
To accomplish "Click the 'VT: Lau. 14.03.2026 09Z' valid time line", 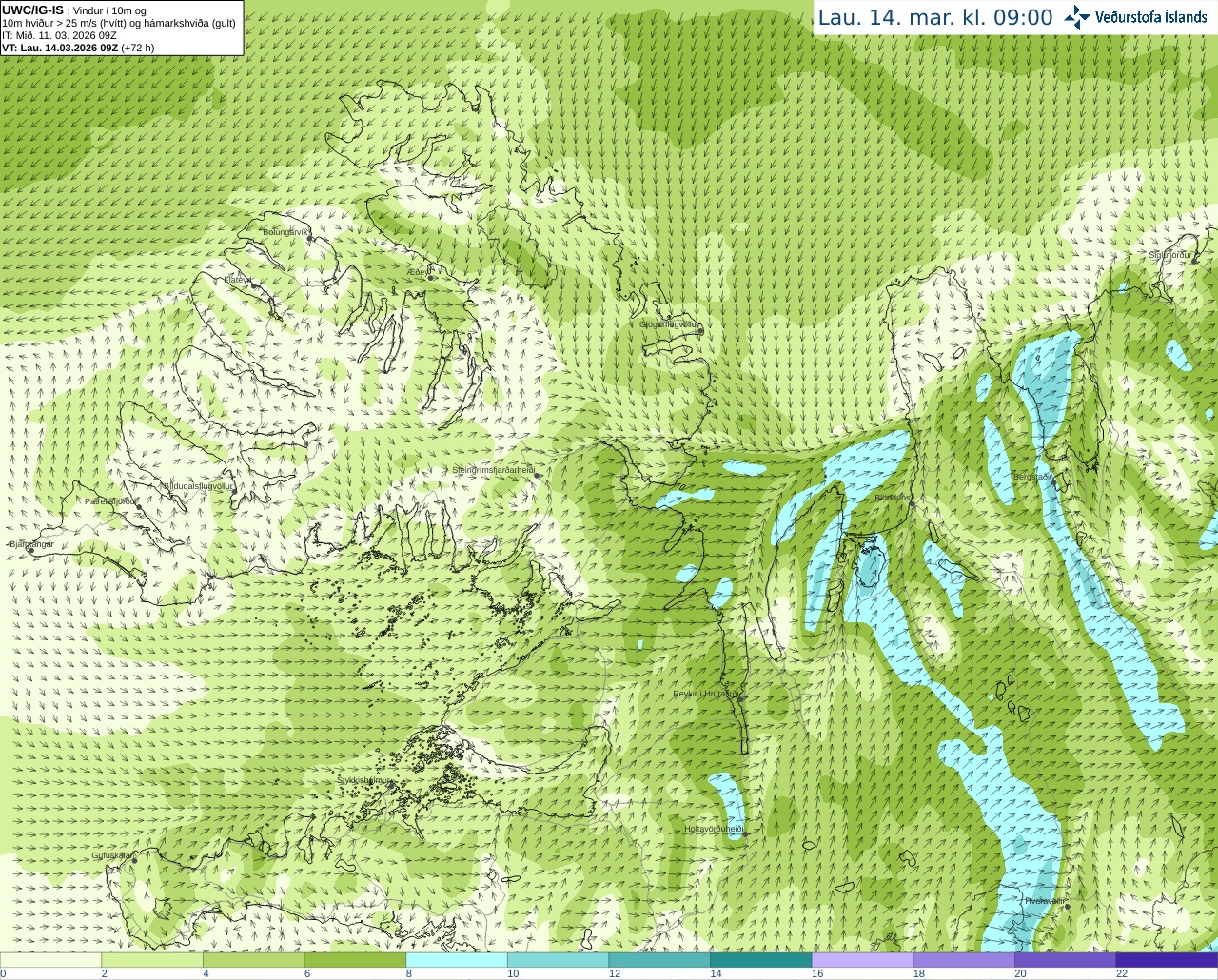I will point(78,48).
